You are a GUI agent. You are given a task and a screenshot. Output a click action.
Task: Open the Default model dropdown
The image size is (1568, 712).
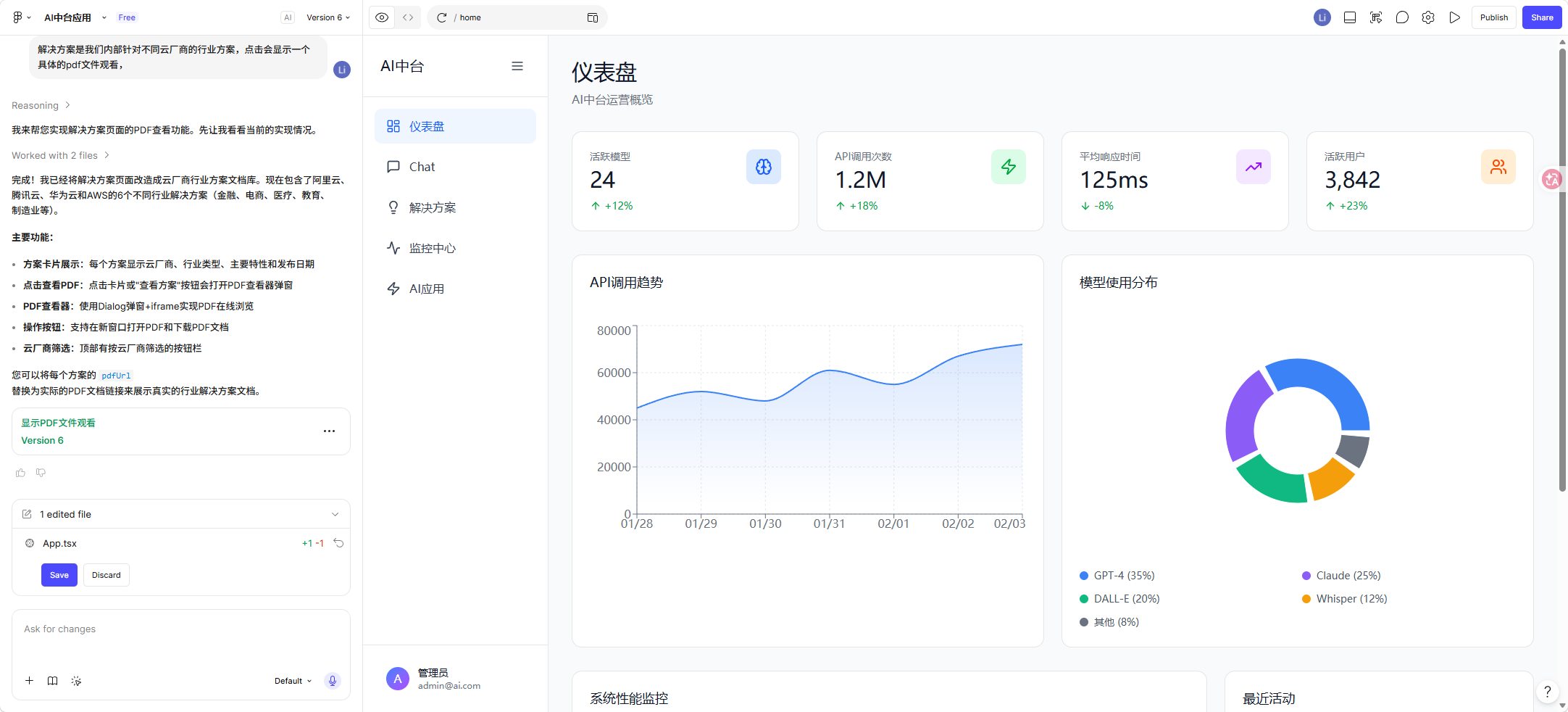click(293, 681)
